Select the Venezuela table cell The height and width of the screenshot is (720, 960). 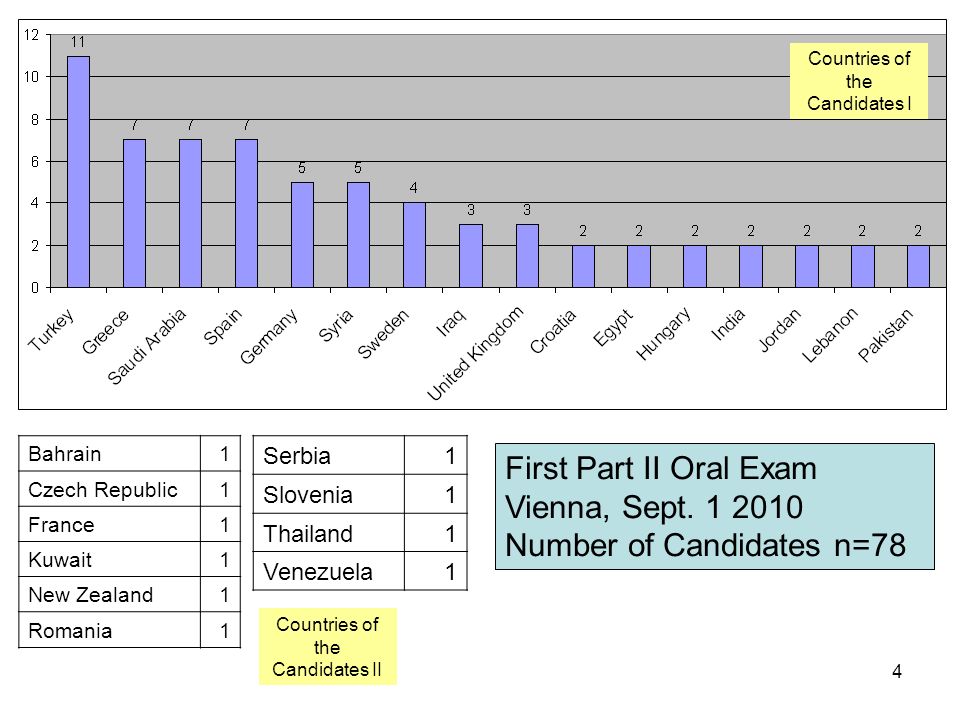point(328,571)
